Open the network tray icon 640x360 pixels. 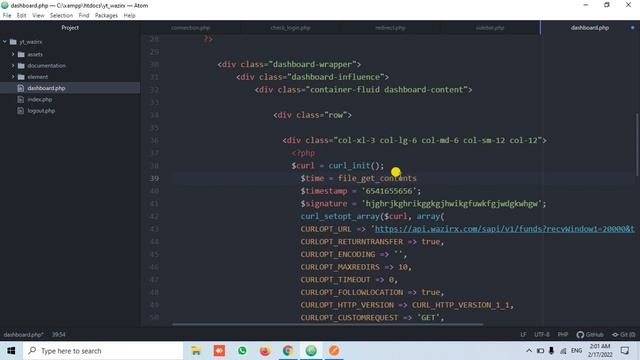[x=563, y=351]
